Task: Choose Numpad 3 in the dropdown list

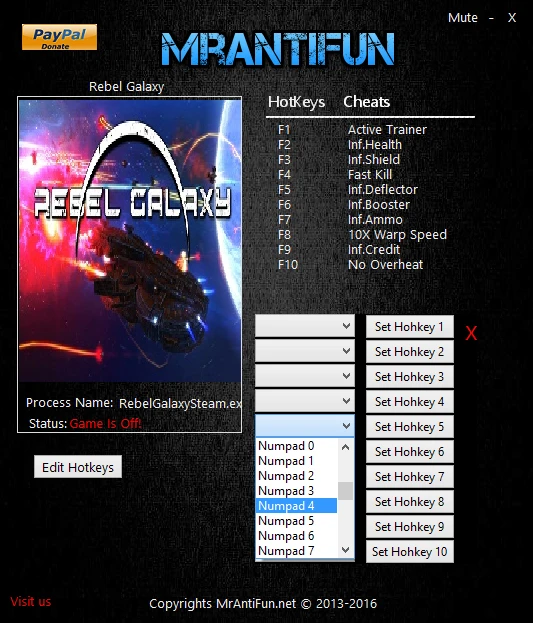Action: (297, 491)
